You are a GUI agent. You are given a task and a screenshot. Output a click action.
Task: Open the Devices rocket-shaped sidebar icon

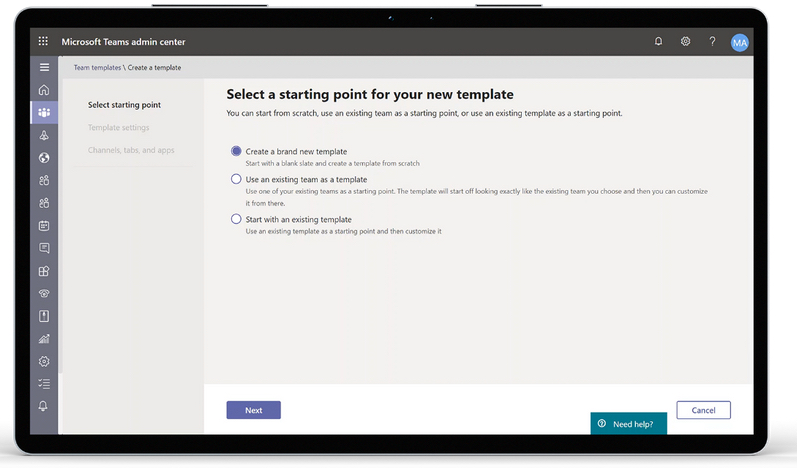click(x=44, y=135)
